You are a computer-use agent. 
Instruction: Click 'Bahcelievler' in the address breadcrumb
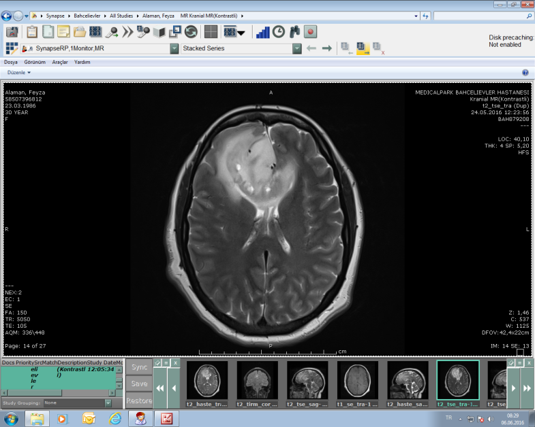[87, 16]
